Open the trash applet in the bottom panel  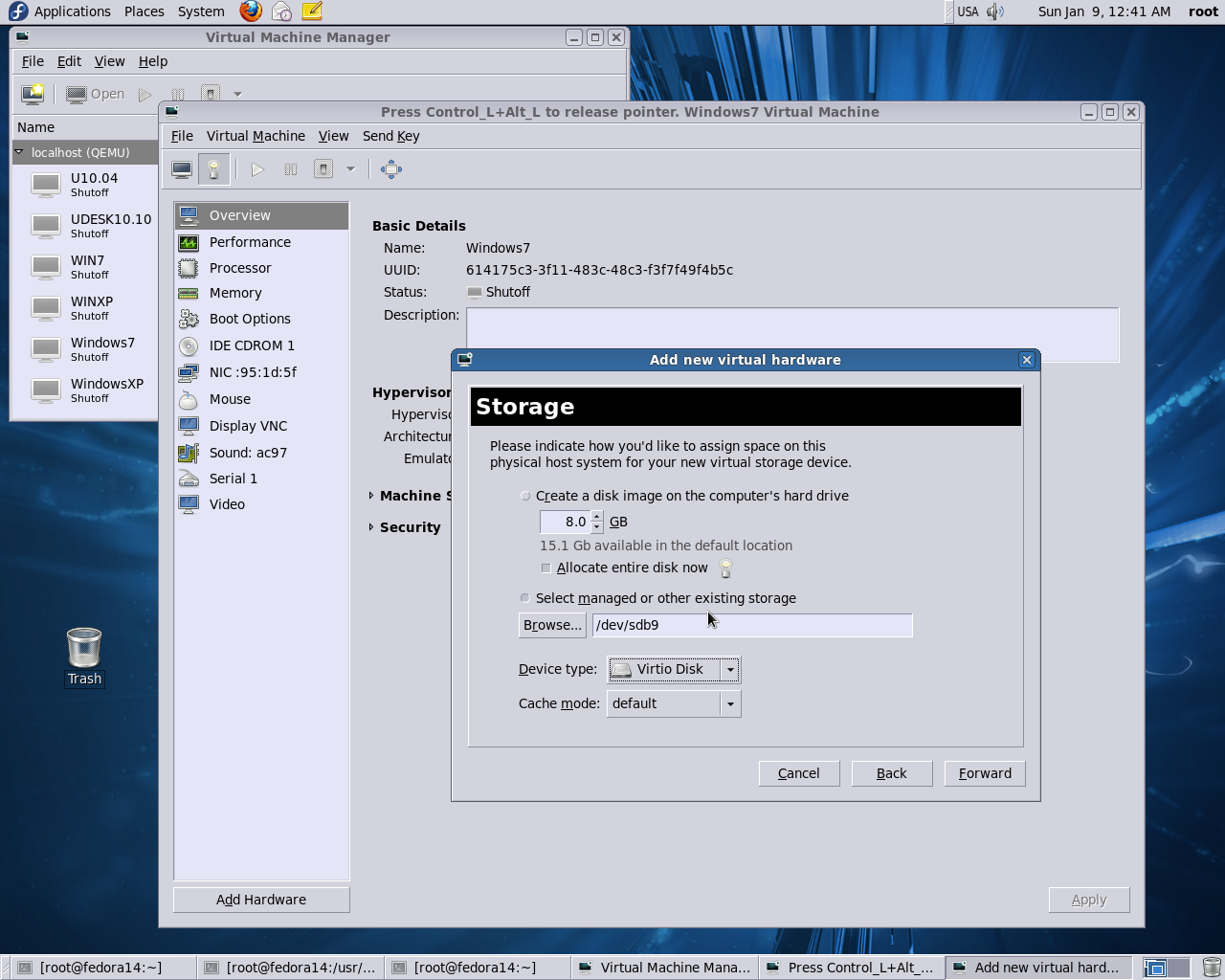pyautogui.click(x=1212, y=968)
